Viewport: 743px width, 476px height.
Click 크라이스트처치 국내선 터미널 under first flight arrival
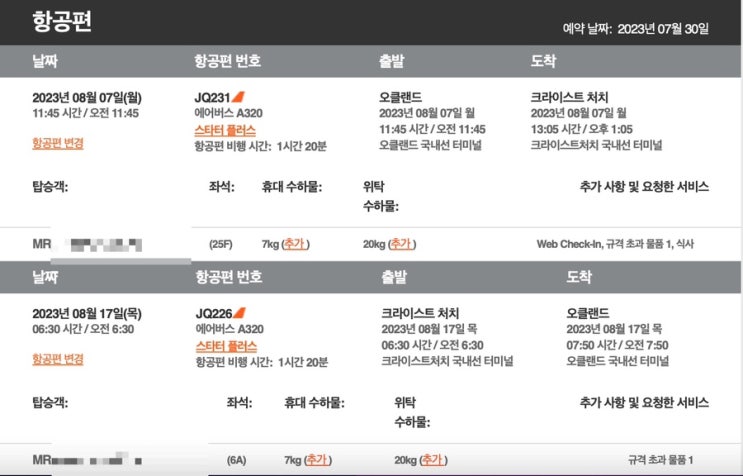[x=596, y=145]
